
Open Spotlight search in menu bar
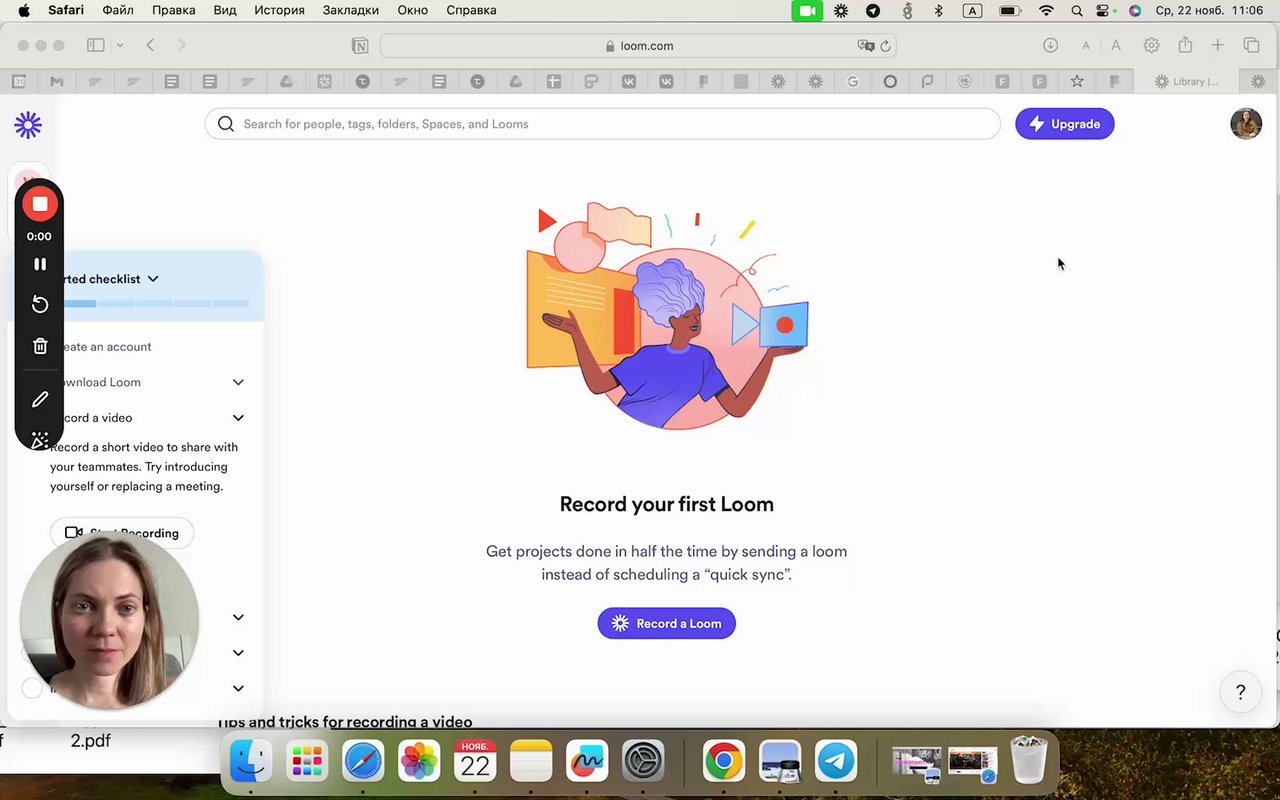click(1077, 10)
